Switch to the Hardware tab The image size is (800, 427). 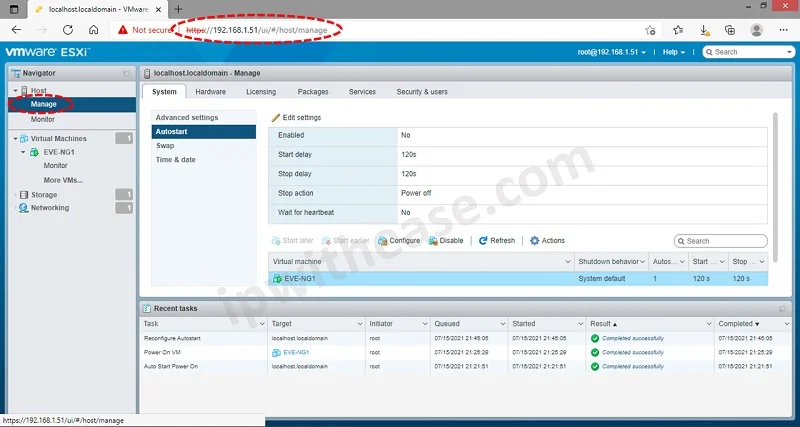210,92
